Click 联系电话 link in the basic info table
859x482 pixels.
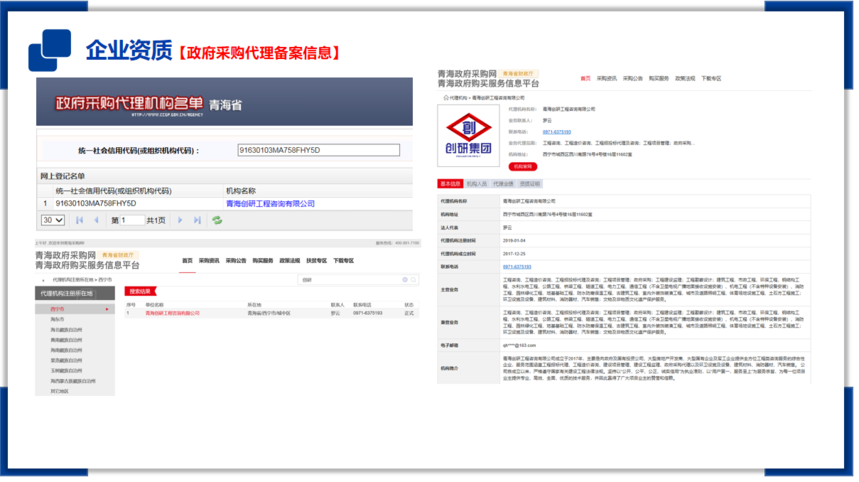(517, 267)
